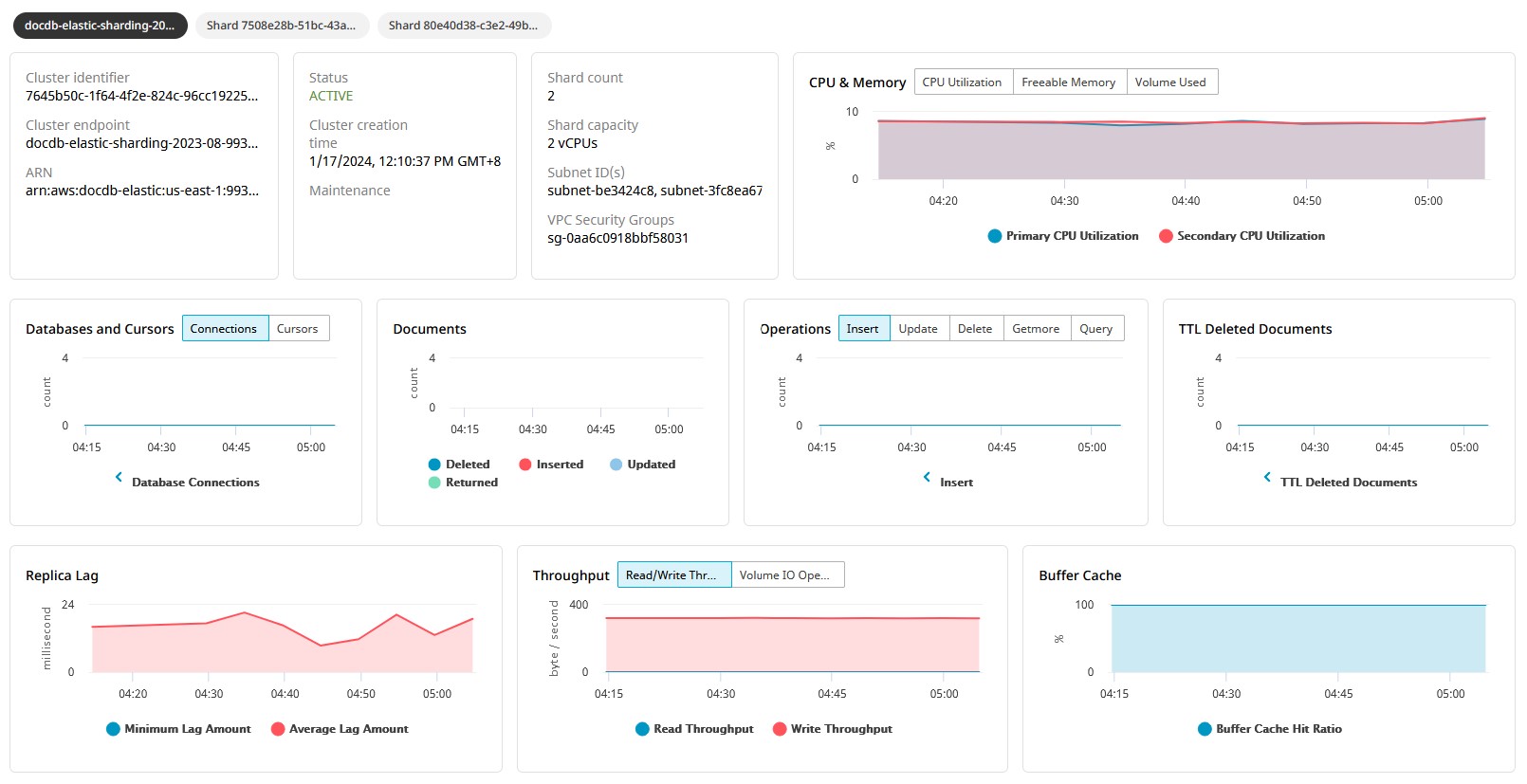Click the Inserted documents legend icon
This screenshot has height=784, width=1527.
click(x=525, y=465)
